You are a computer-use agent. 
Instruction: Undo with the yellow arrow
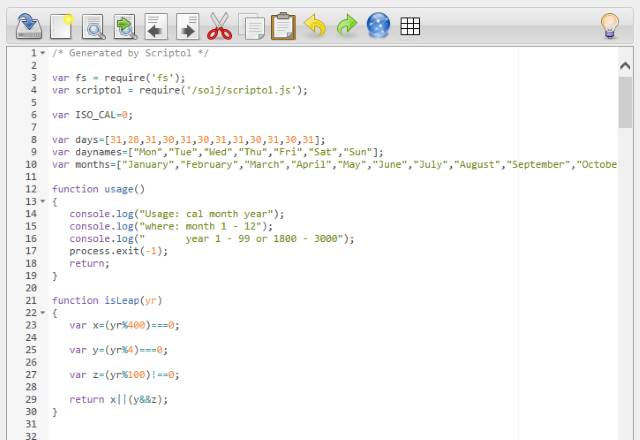click(315, 25)
